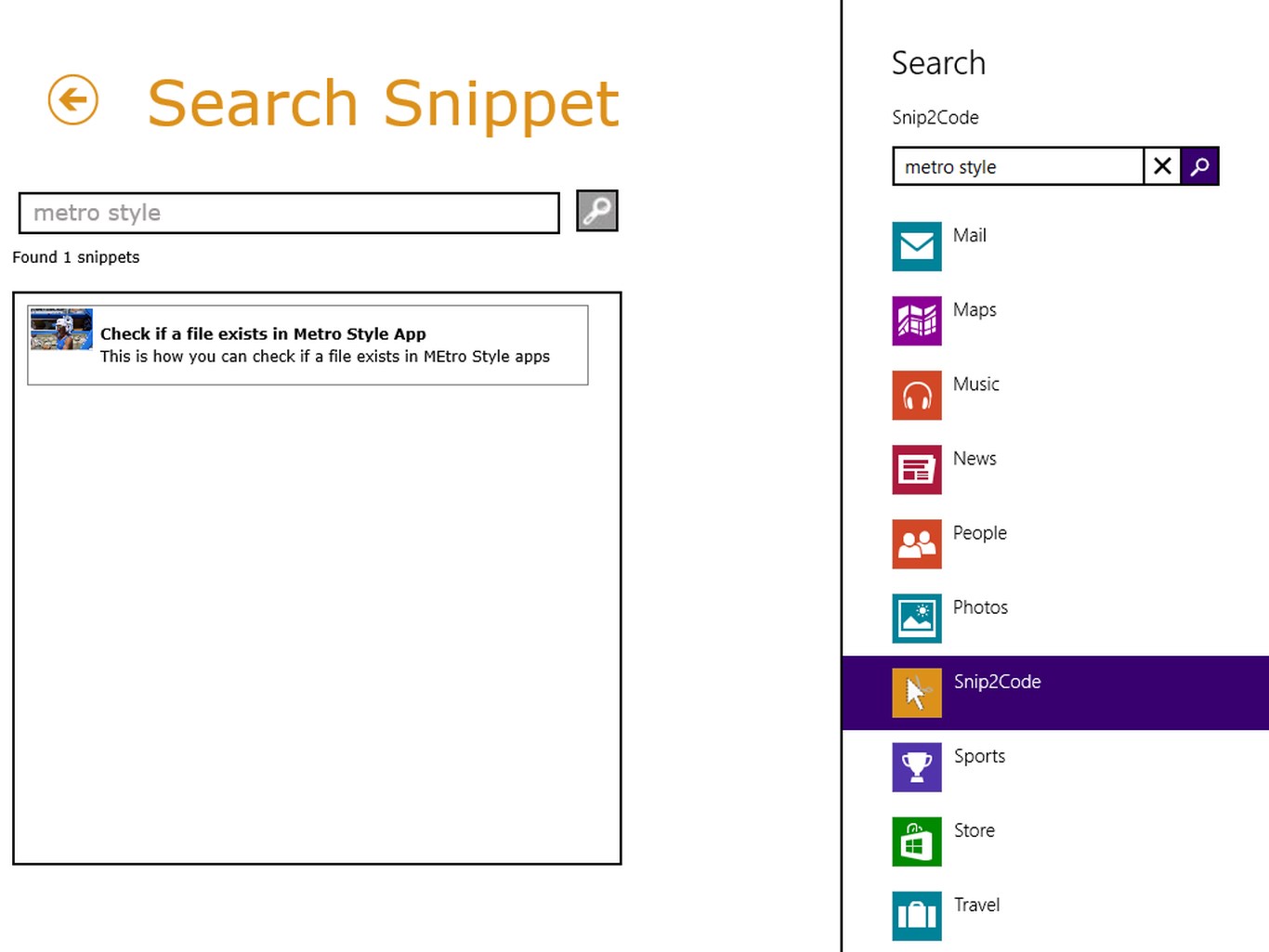
Task: Click the orange back arrow button
Action: [73, 99]
